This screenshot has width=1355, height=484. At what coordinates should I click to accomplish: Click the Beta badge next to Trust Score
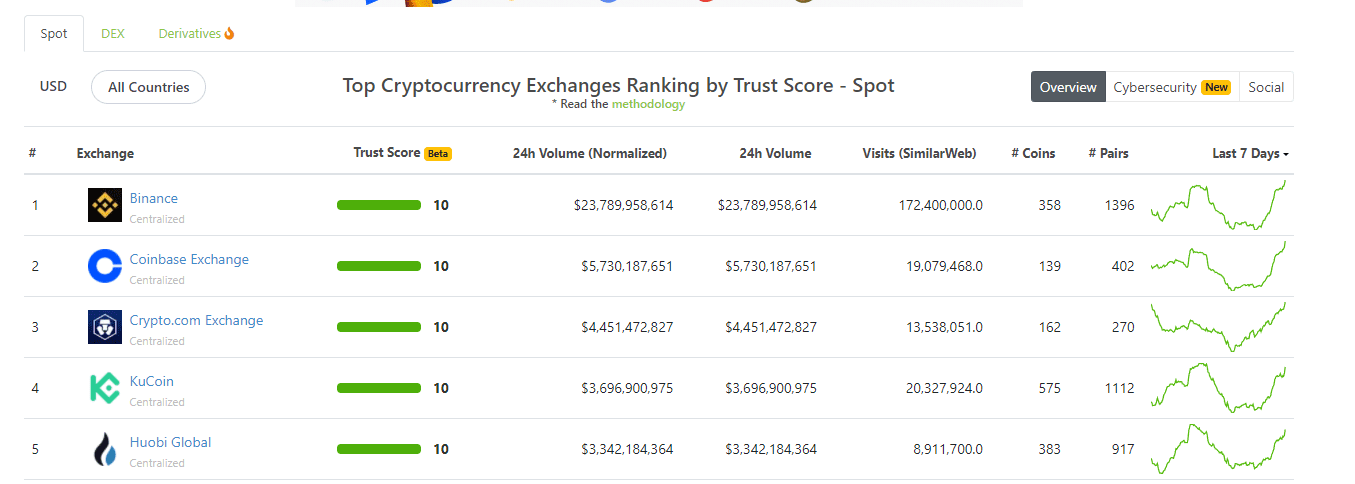[438, 154]
